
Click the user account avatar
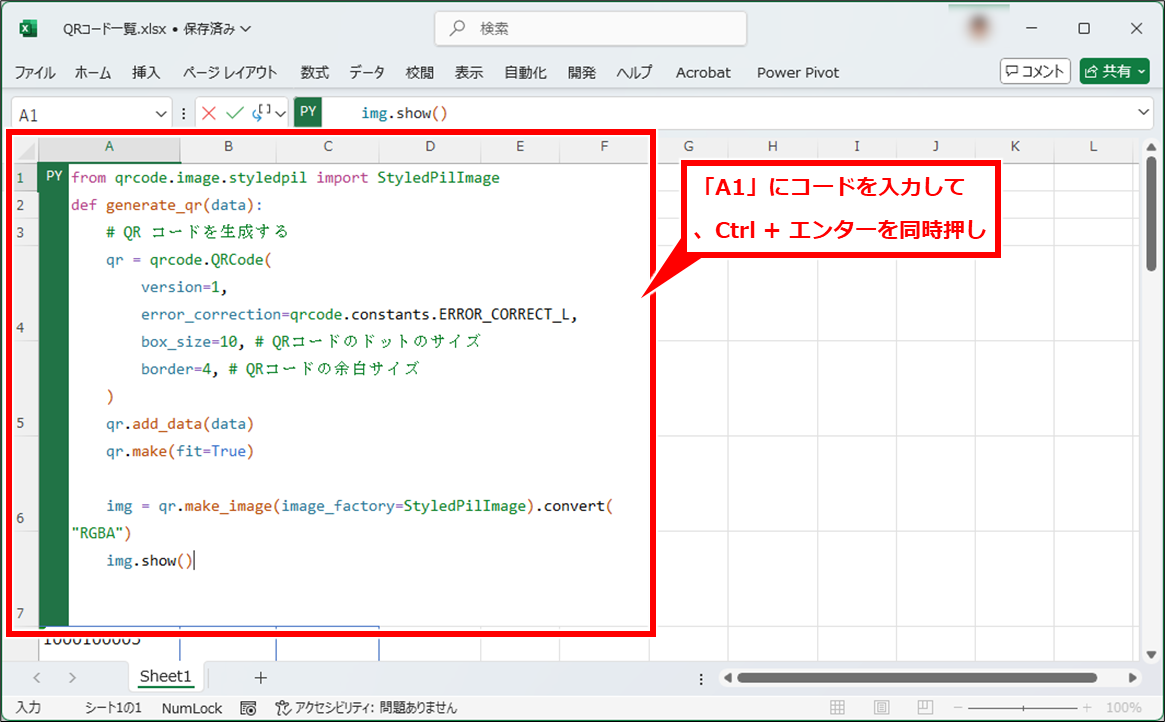979,28
